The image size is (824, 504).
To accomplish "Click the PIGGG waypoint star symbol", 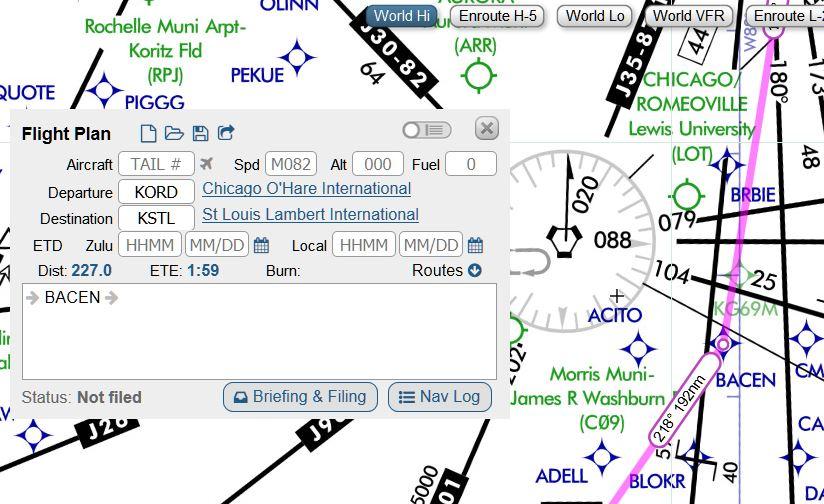I will [x=105, y=90].
